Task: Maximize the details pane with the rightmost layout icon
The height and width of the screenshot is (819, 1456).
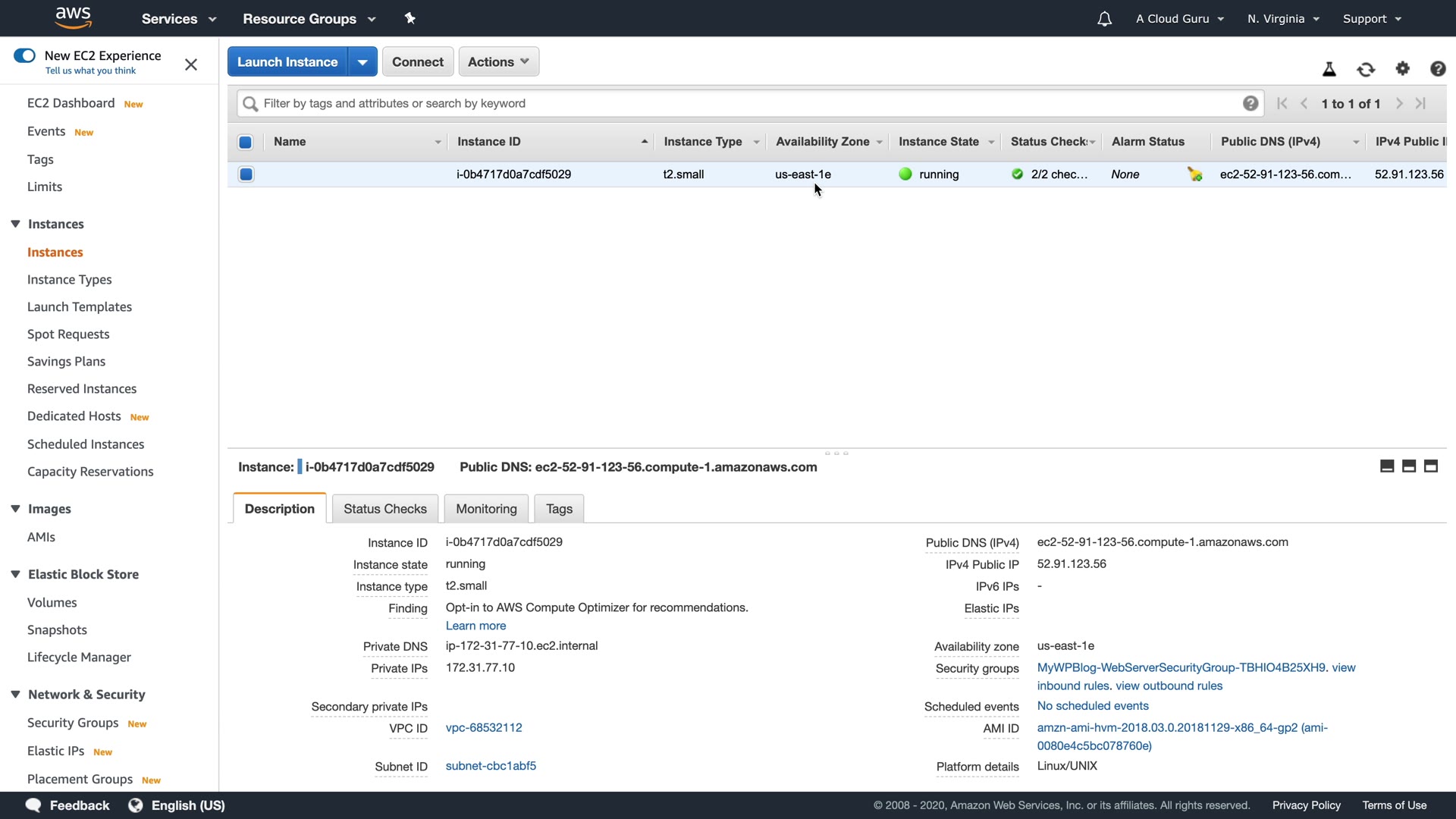Action: click(x=1430, y=466)
